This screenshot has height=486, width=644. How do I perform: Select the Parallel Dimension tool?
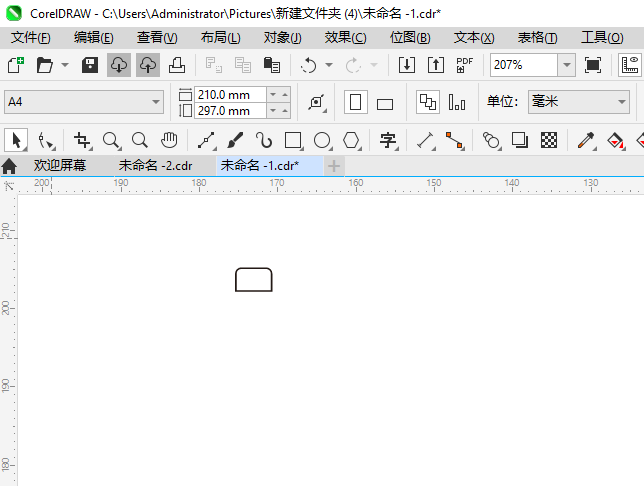(426, 141)
